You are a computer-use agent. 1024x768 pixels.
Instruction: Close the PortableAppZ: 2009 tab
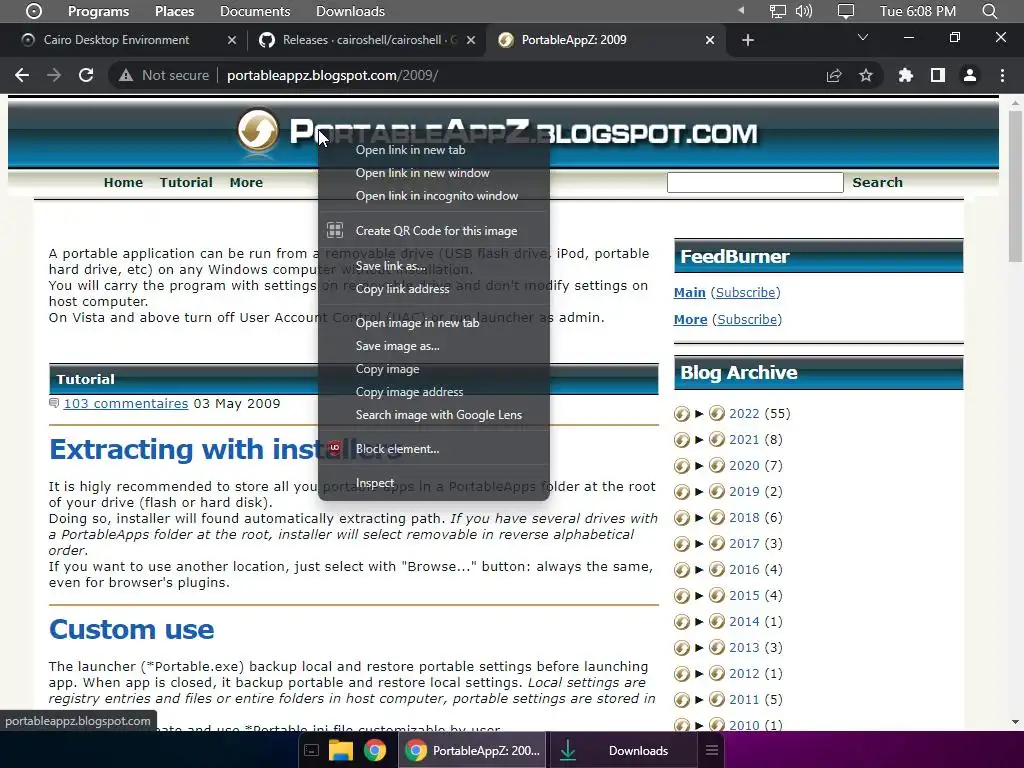pos(710,40)
